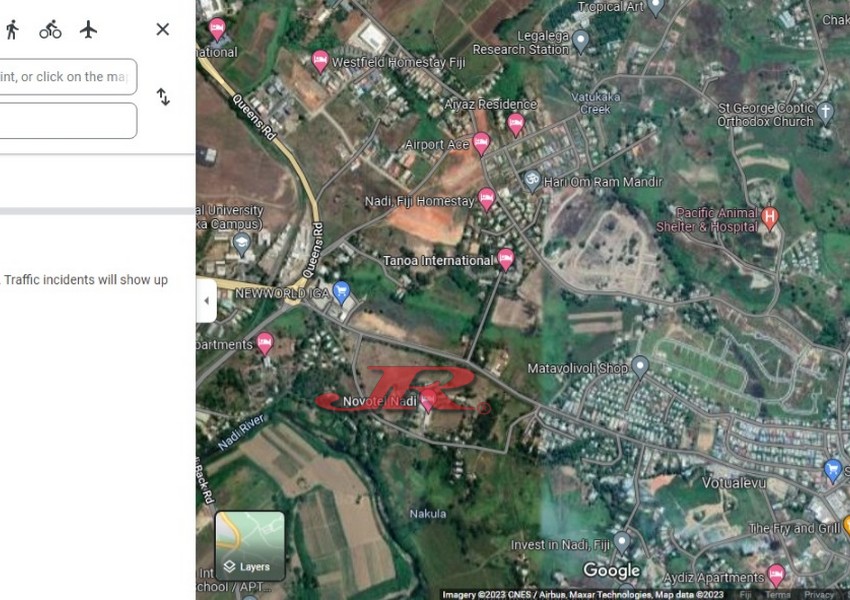This screenshot has height=600, width=850.
Task: Click the destination input field
Action: point(66,121)
